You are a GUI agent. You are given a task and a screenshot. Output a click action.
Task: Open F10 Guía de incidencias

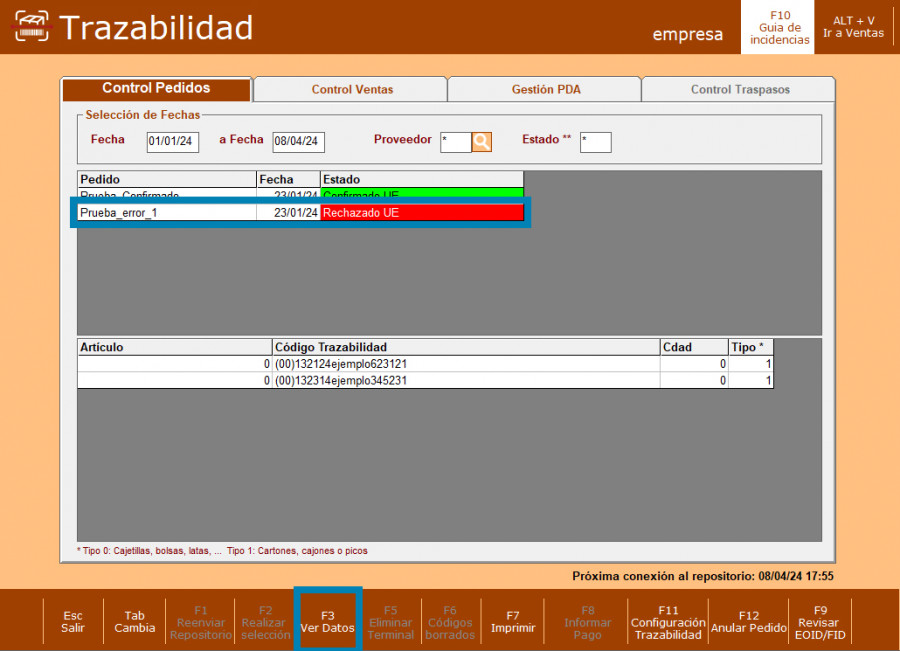pos(780,28)
